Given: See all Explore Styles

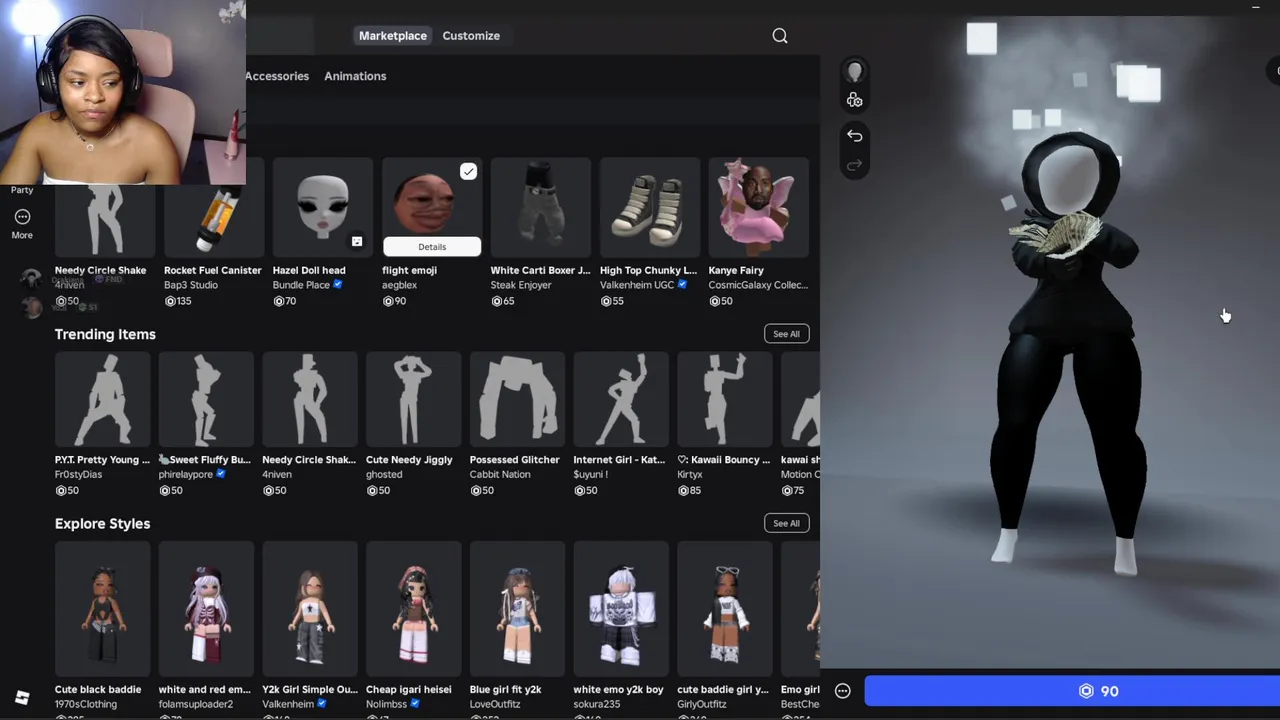Looking at the screenshot, I should tap(786, 523).
